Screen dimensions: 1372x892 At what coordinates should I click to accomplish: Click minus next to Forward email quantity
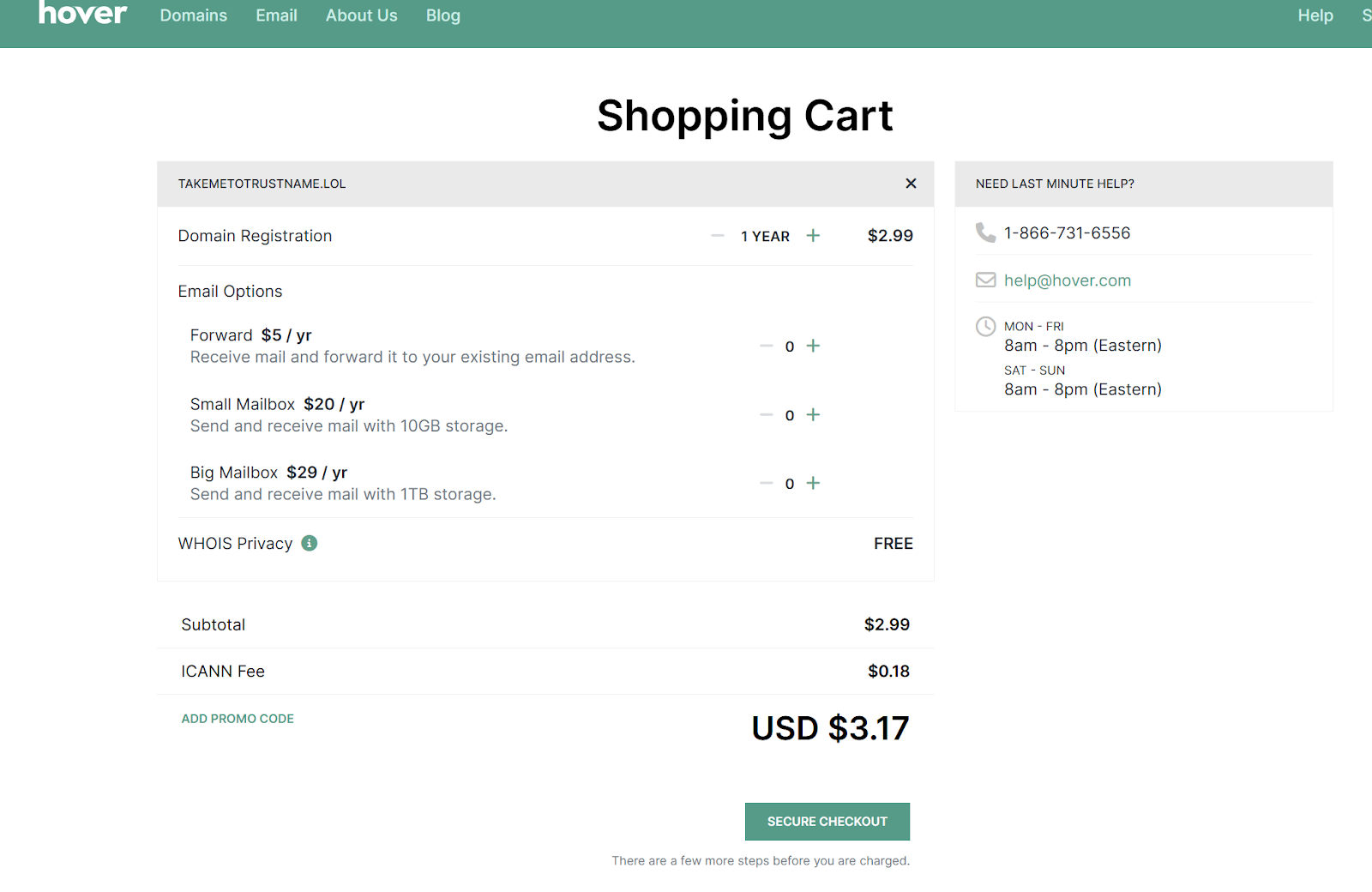tap(766, 346)
